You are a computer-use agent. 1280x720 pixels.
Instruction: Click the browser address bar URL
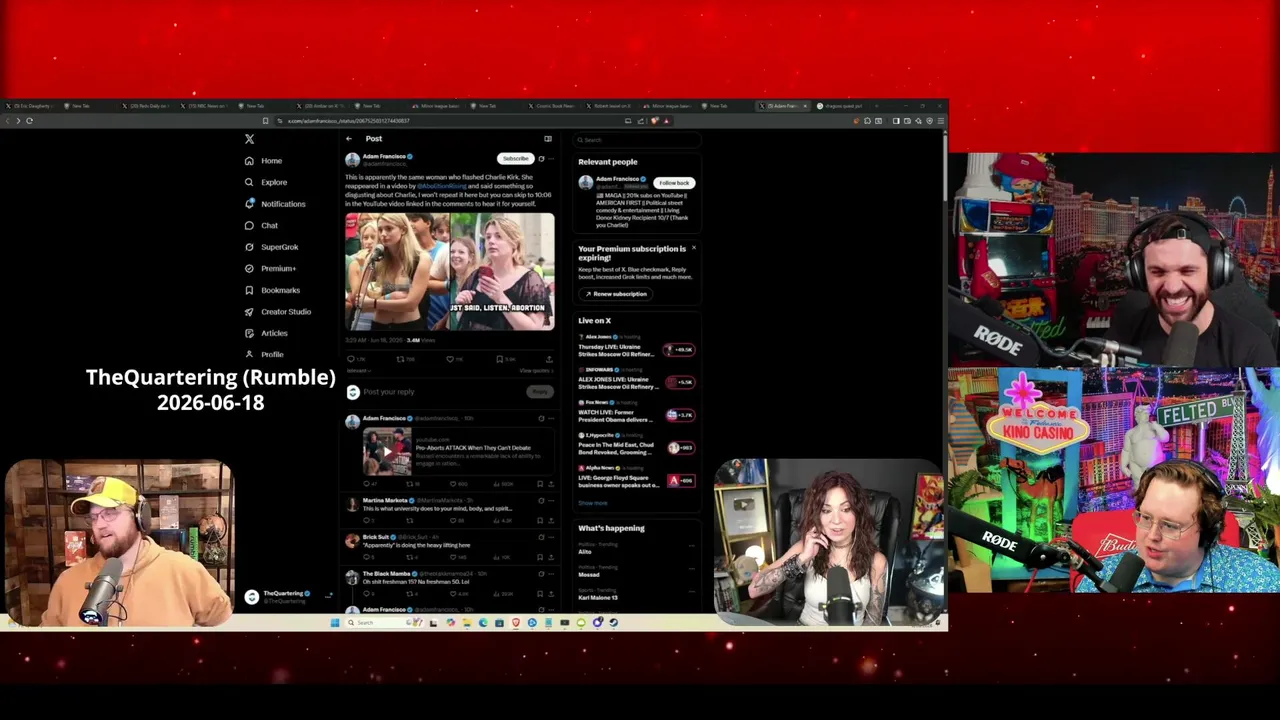click(x=348, y=121)
